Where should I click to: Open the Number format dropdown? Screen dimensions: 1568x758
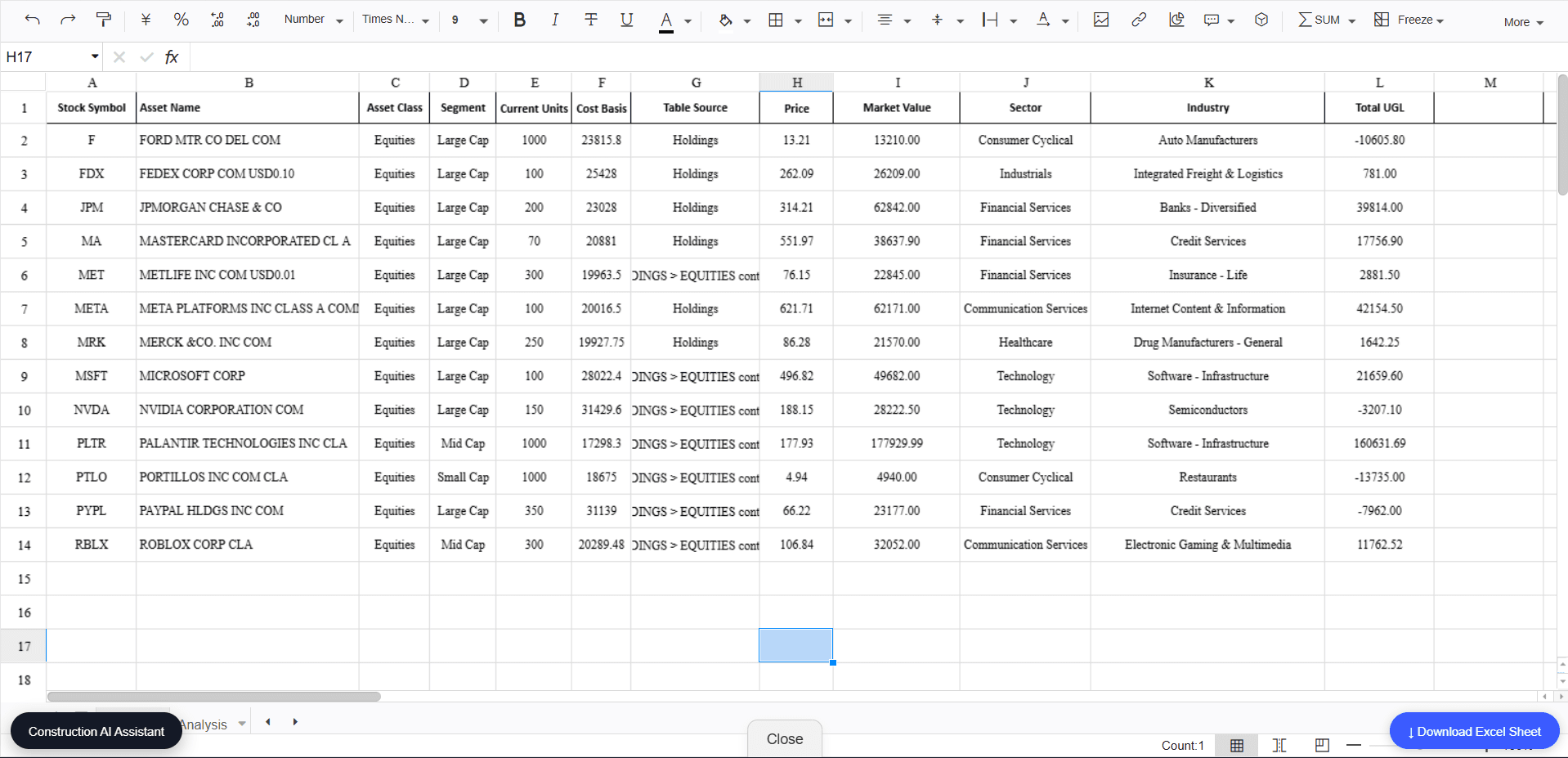point(313,19)
